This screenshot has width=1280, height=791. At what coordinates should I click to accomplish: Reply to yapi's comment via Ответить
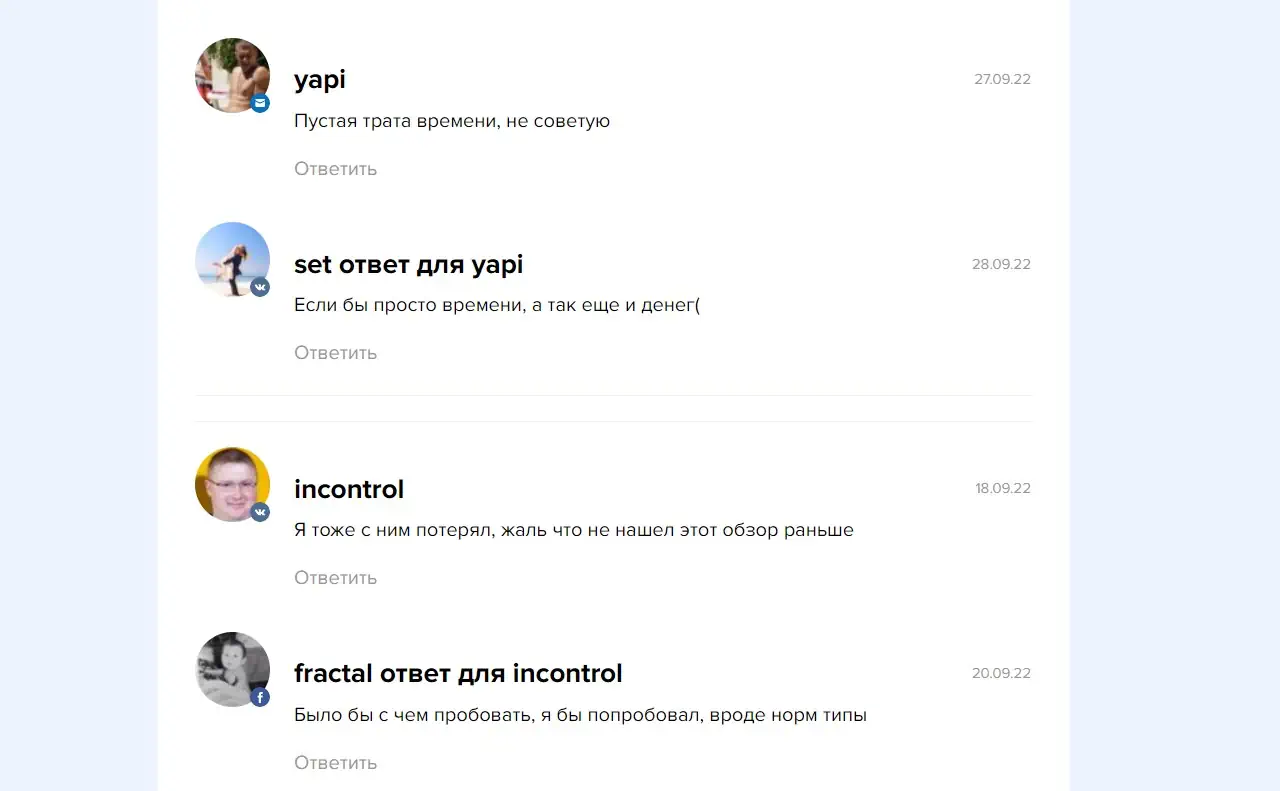click(335, 169)
